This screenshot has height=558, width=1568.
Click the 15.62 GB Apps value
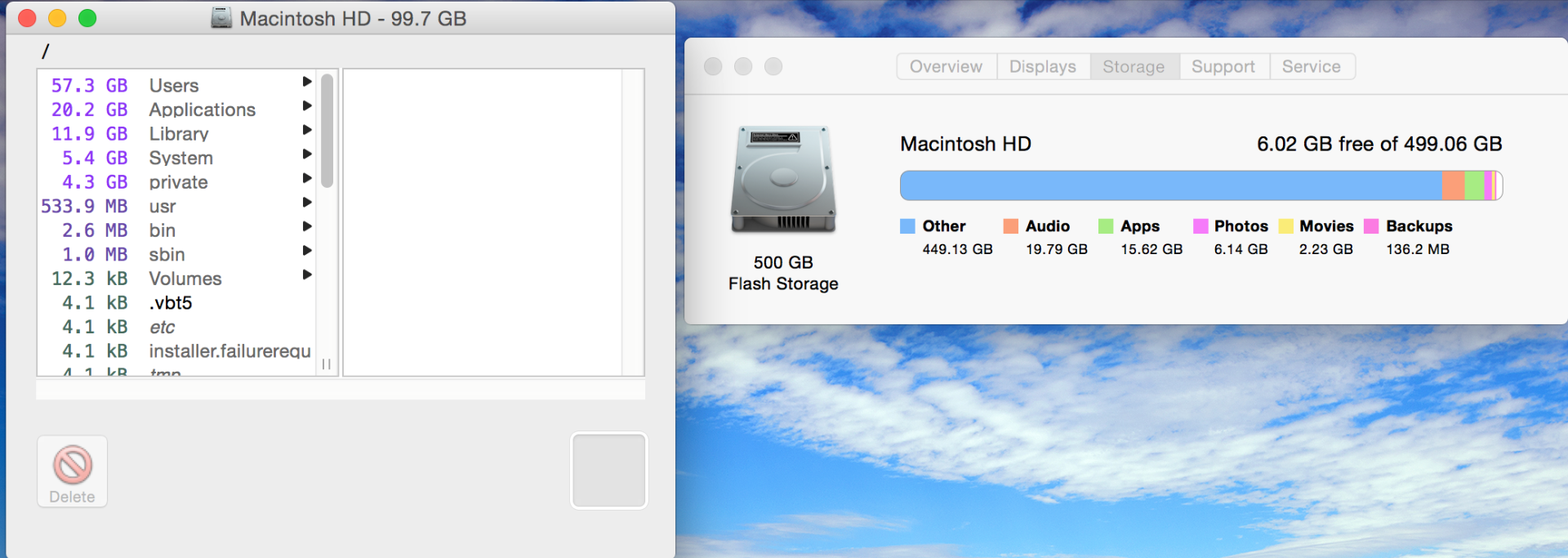(1151, 249)
